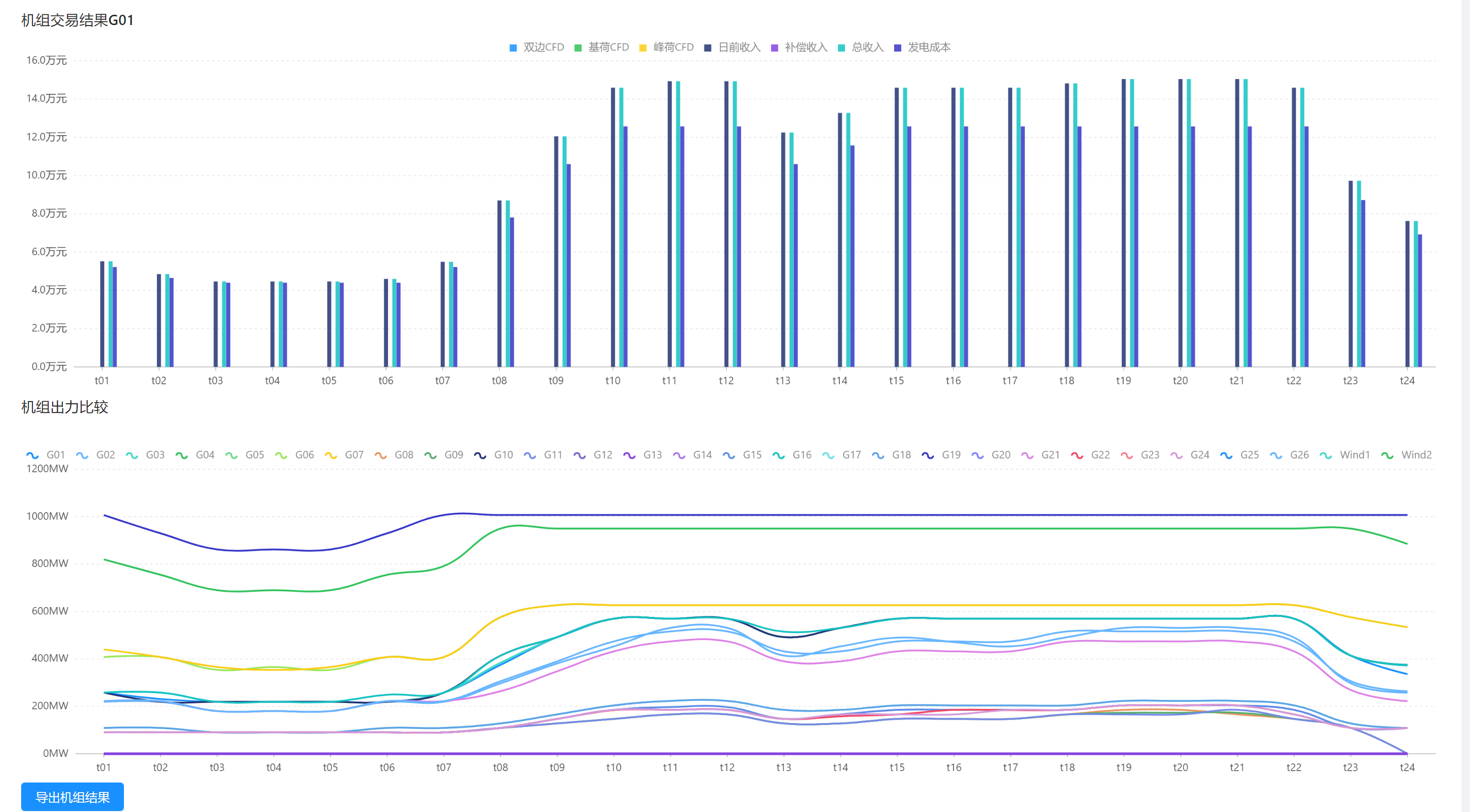Viewport: 1470px width, 812px height.
Task: Toggle the 补偿收入 legend series
Action: [799, 47]
